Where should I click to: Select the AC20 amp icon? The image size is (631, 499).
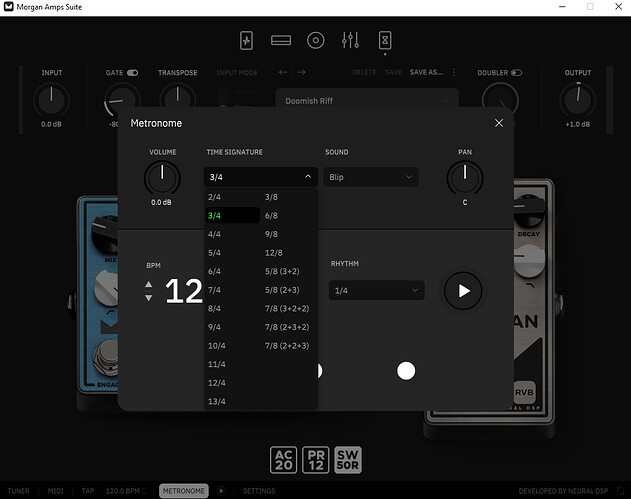tap(283, 459)
